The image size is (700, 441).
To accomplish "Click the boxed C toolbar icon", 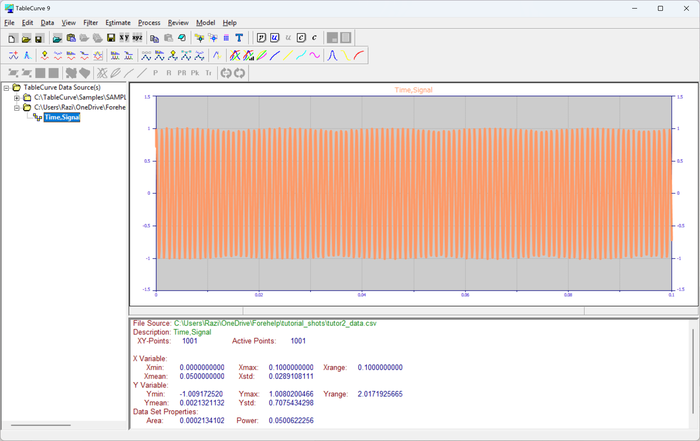I will 301,38.
